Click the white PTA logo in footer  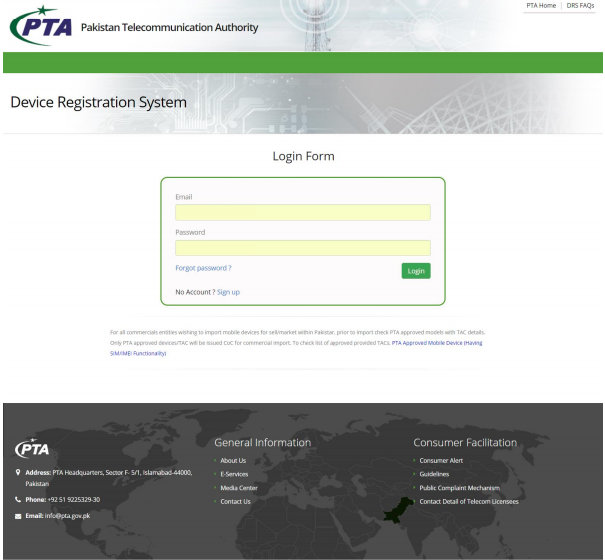point(32,448)
